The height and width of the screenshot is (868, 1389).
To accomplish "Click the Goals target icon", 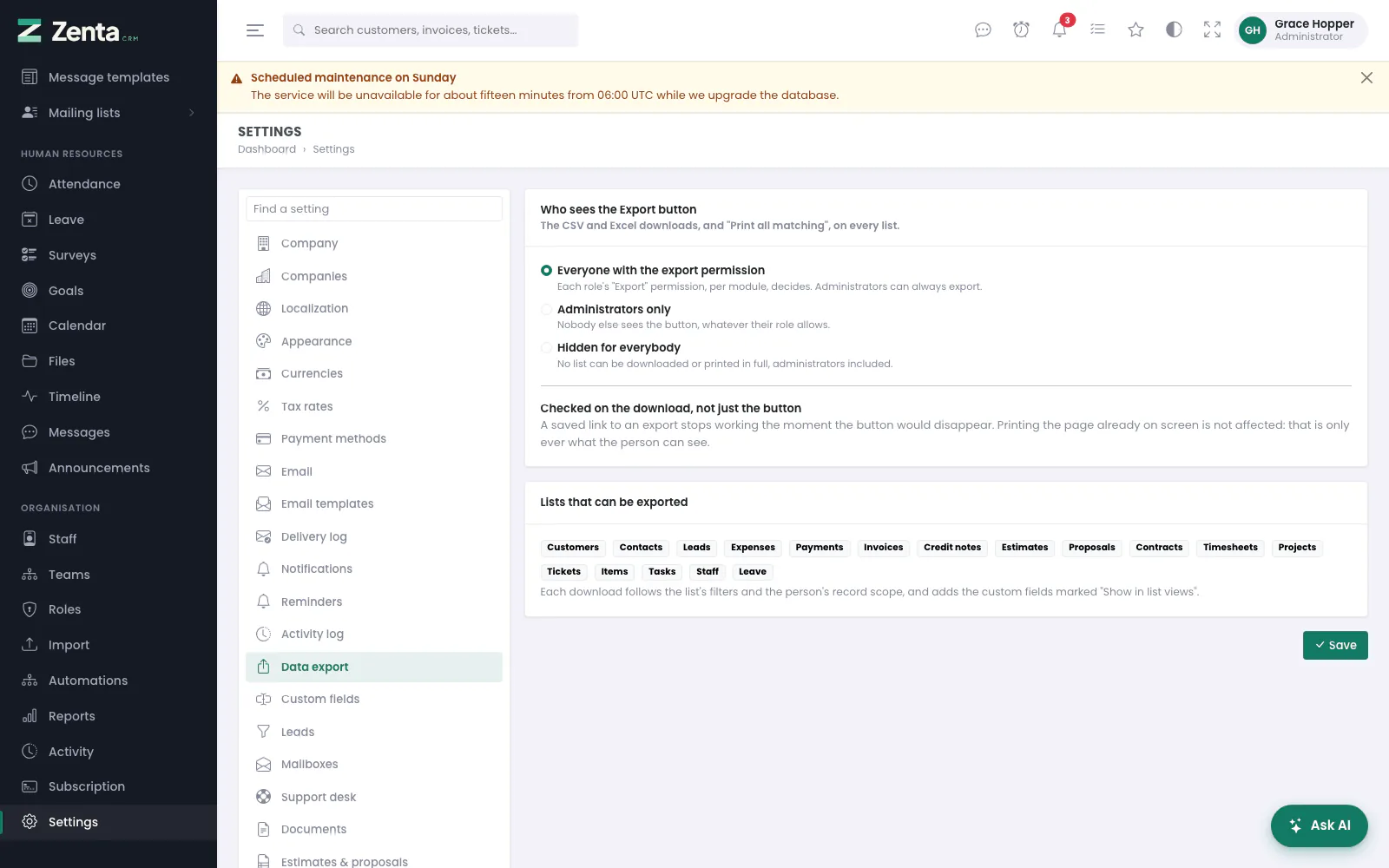I will pos(30,291).
